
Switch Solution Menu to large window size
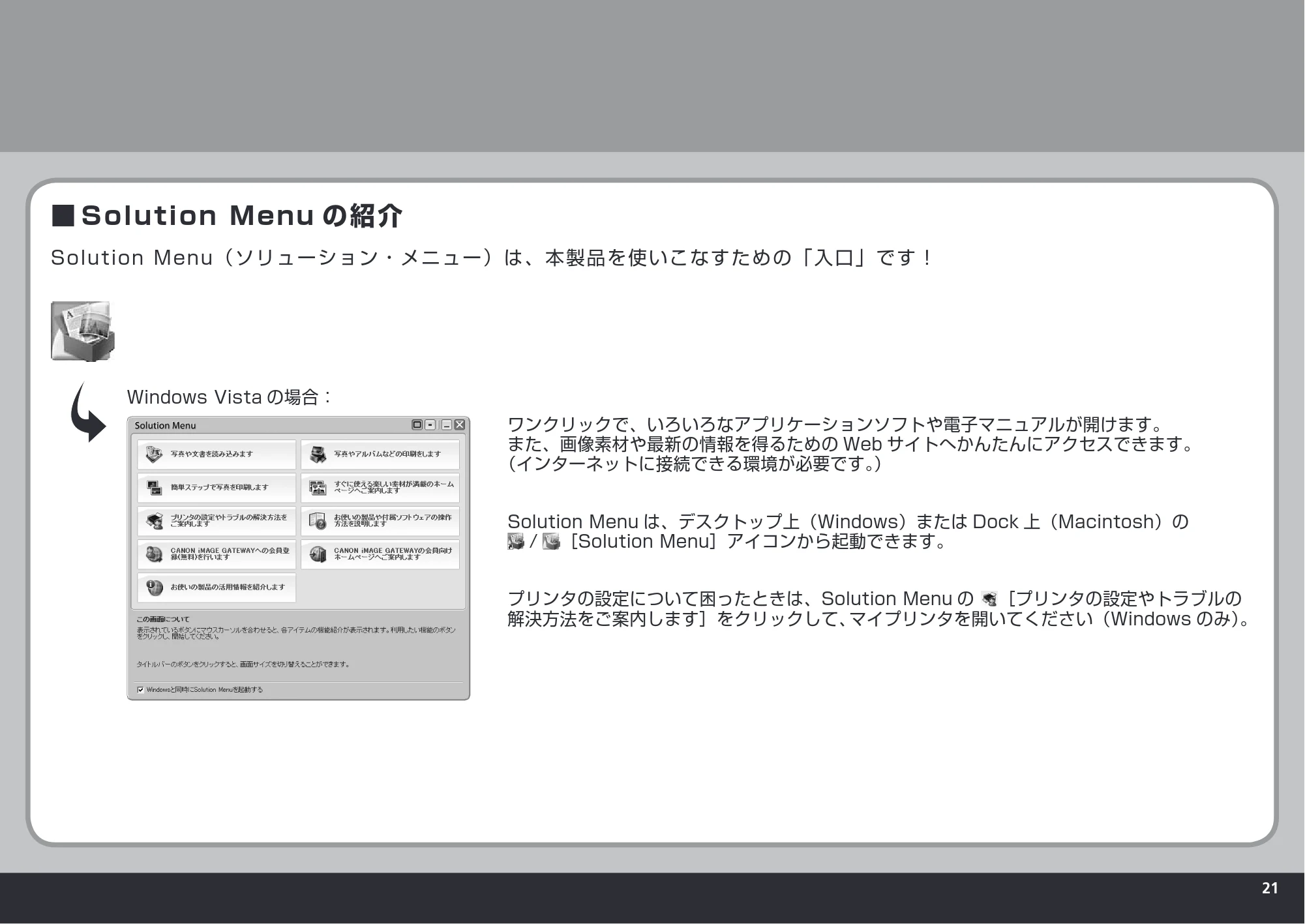click(x=417, y=425)
